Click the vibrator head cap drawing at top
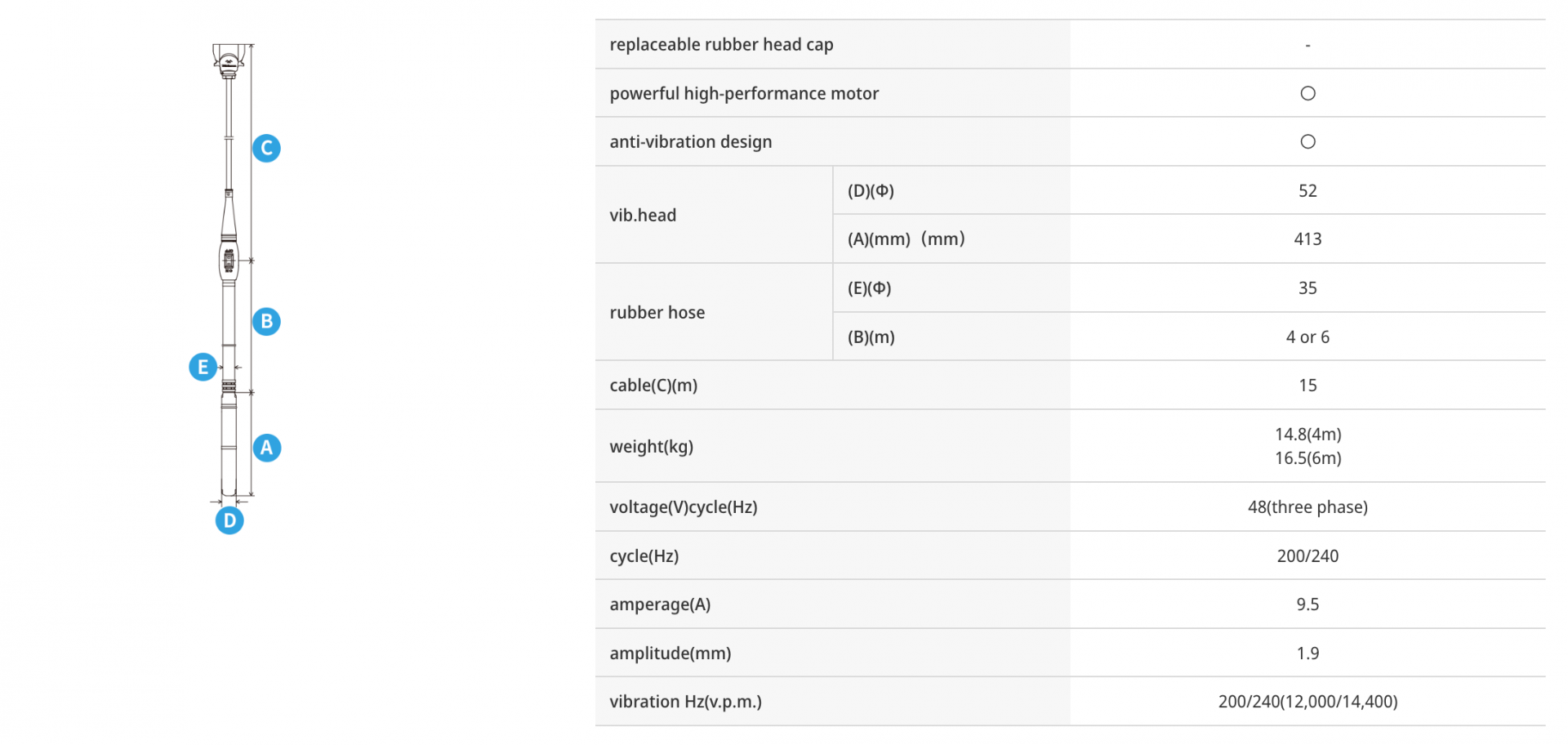 click(x=229, y=60)
